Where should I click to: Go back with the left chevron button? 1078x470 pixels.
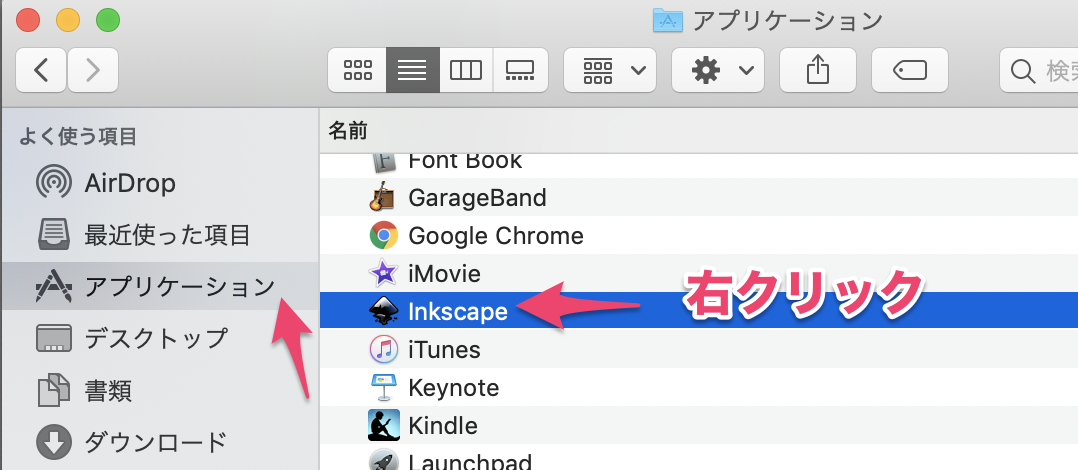click(41, 70)
